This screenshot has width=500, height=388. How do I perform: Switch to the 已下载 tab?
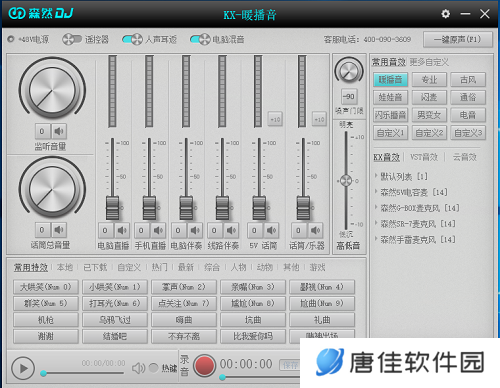95,267
